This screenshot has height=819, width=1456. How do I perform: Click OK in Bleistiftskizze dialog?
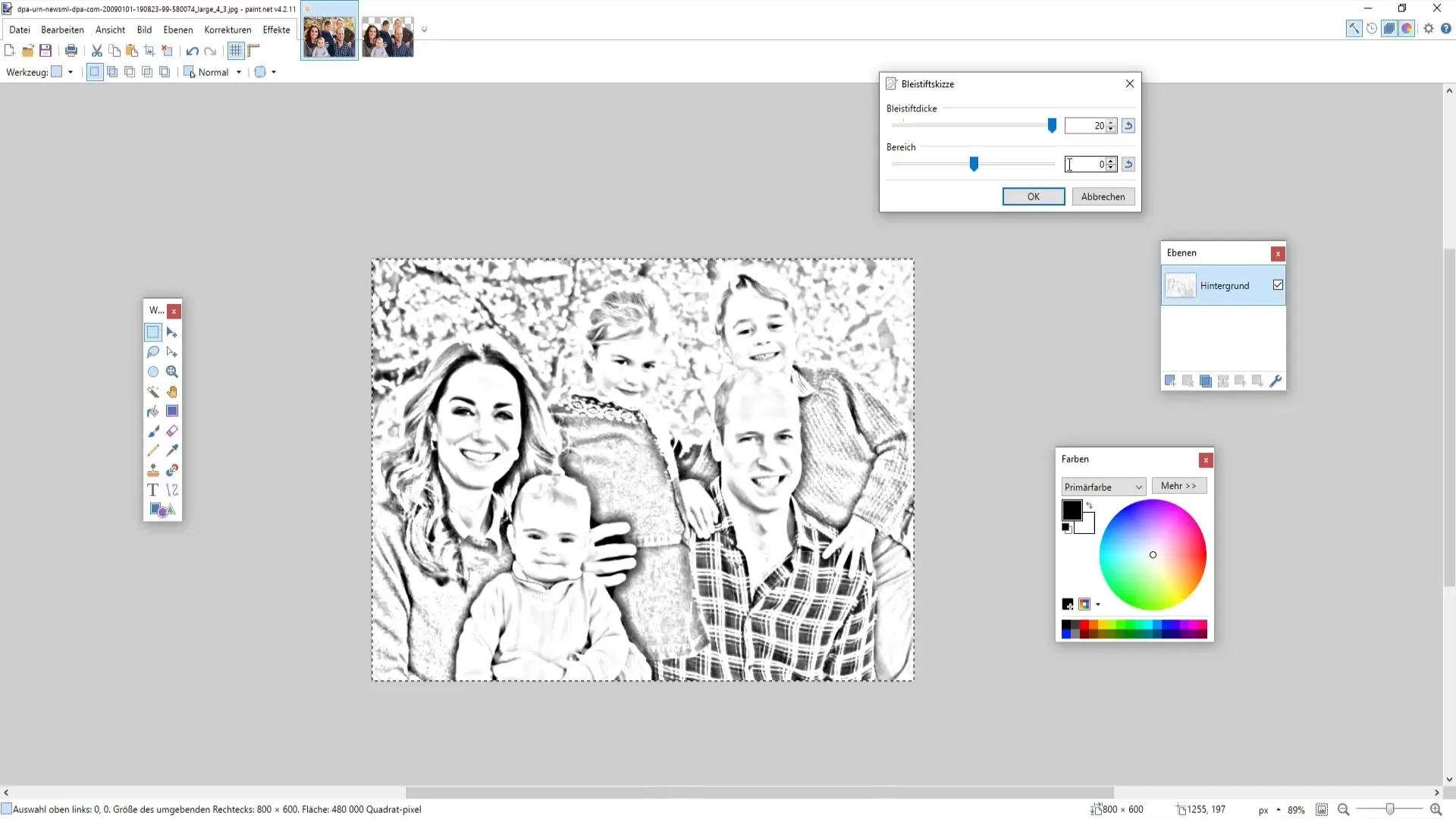pyautogui.click(x=1034, y=196)
